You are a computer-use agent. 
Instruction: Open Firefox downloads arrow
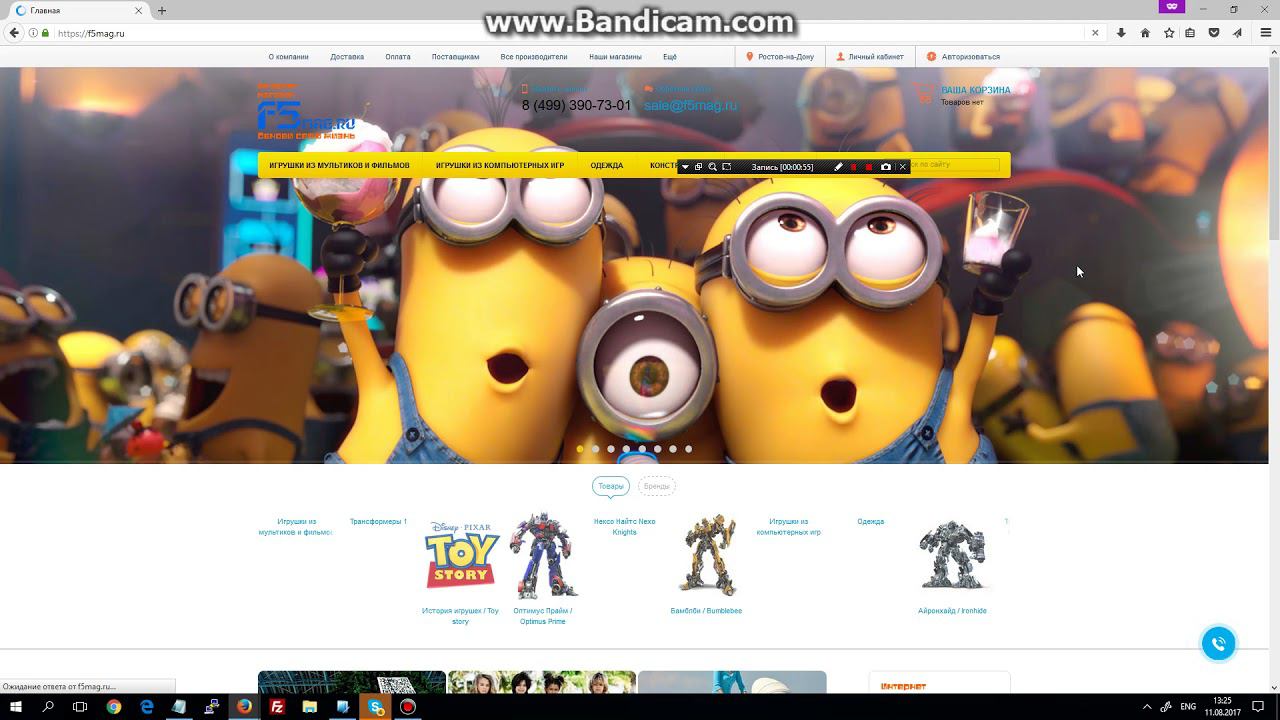1121,33
